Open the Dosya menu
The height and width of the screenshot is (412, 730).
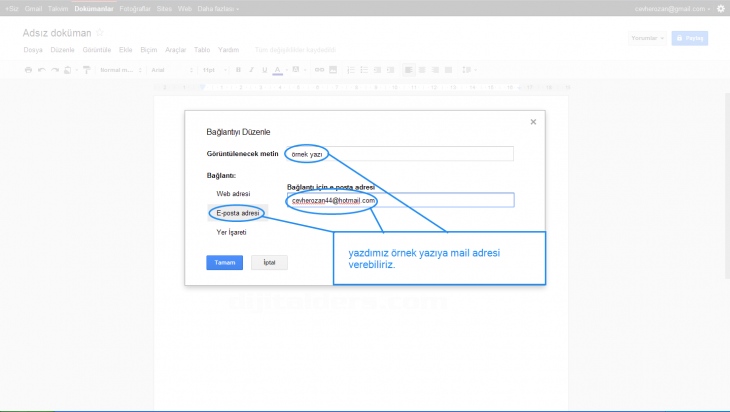(x=33, y=49)
